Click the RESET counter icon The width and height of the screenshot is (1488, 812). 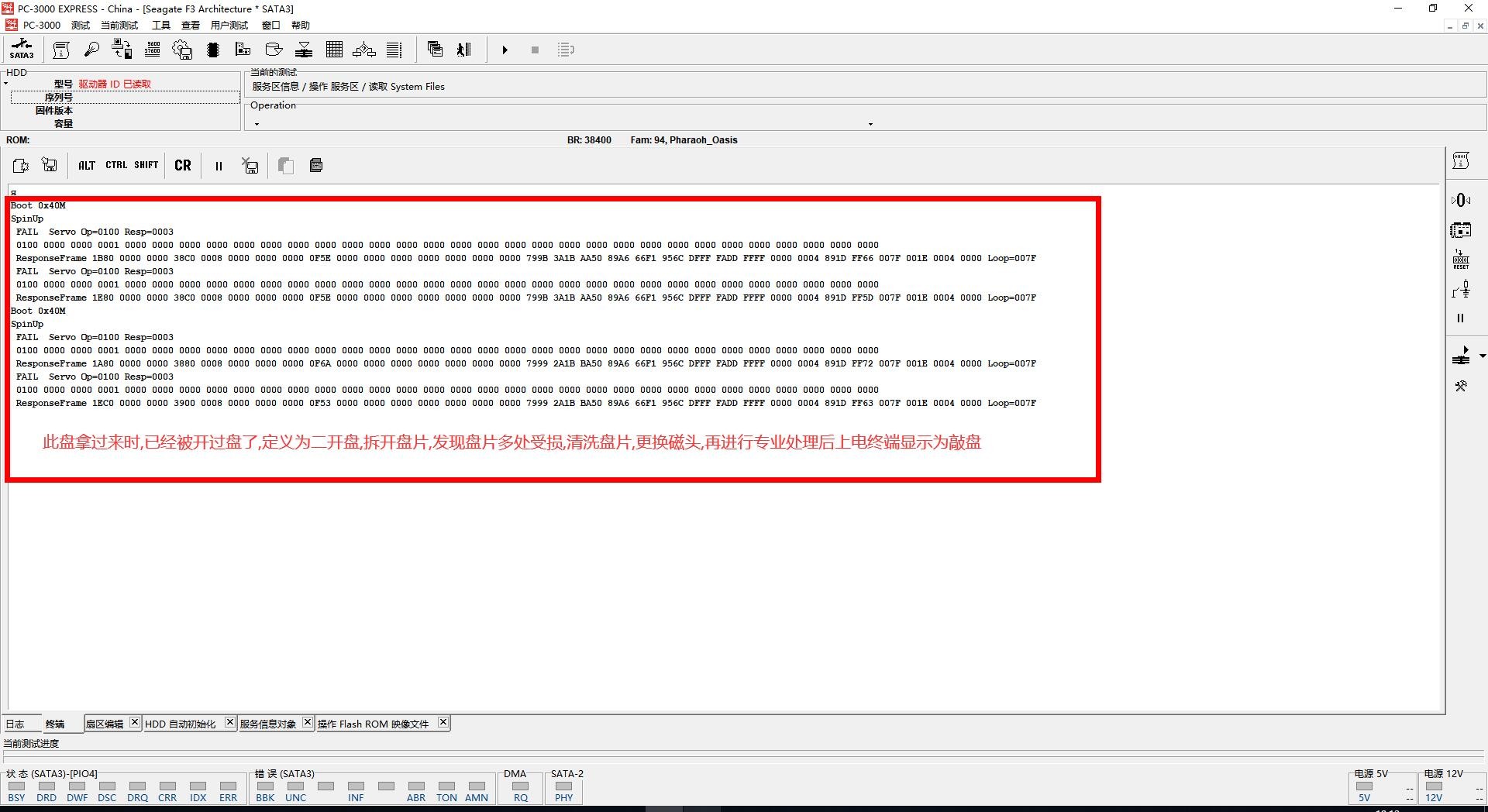click(1461, 260)
